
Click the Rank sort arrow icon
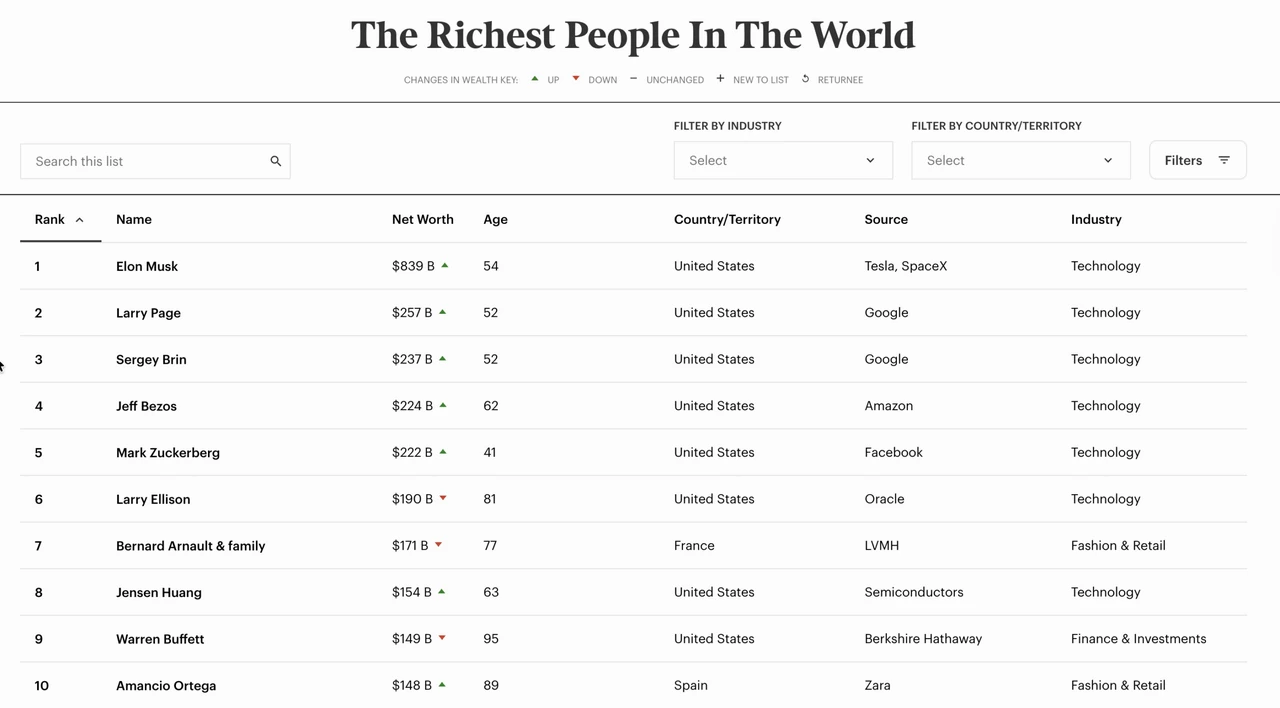[x=79, y=220]
